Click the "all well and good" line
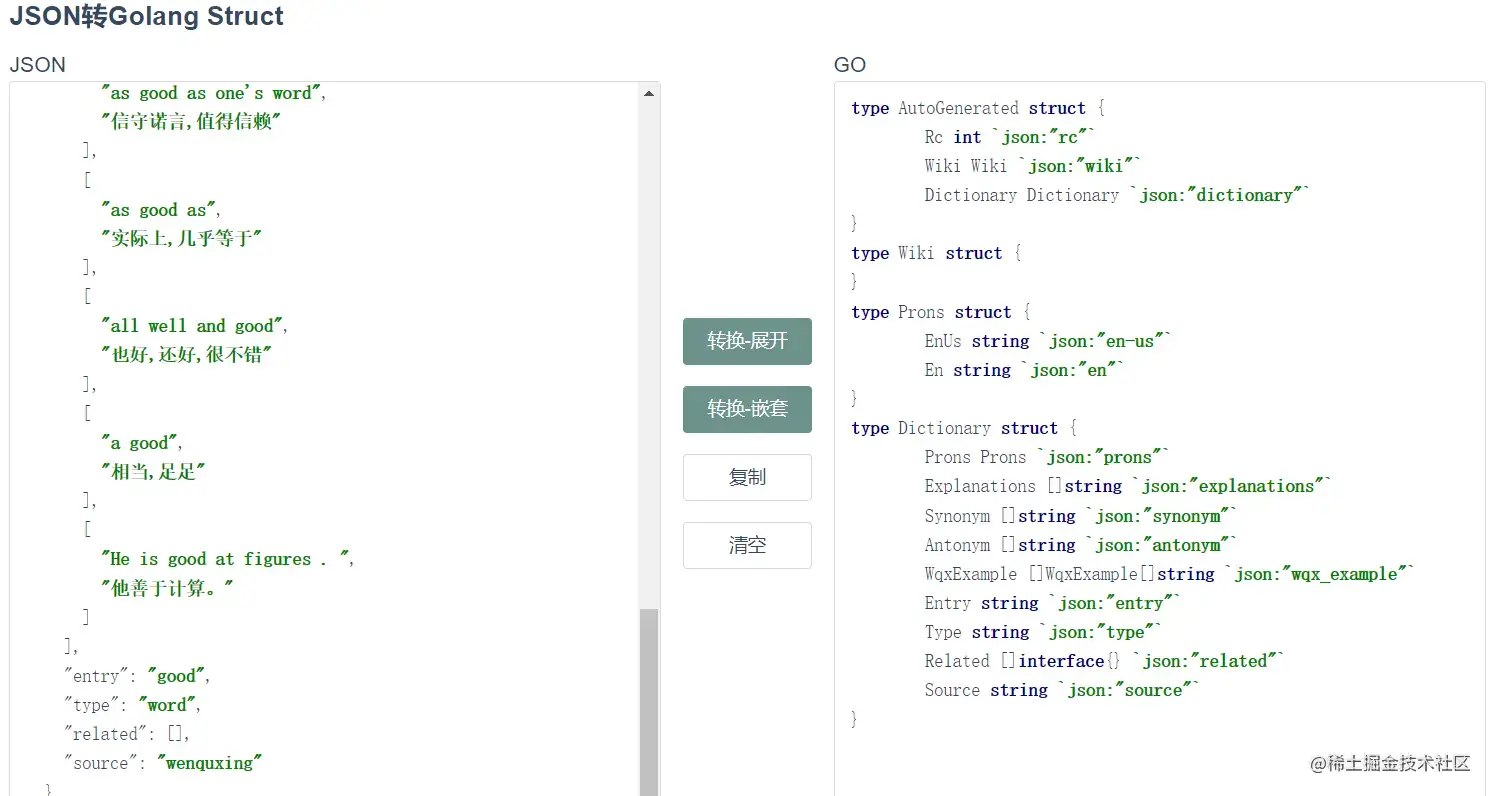The image size is (1493, 796). (x=195, y=326)
